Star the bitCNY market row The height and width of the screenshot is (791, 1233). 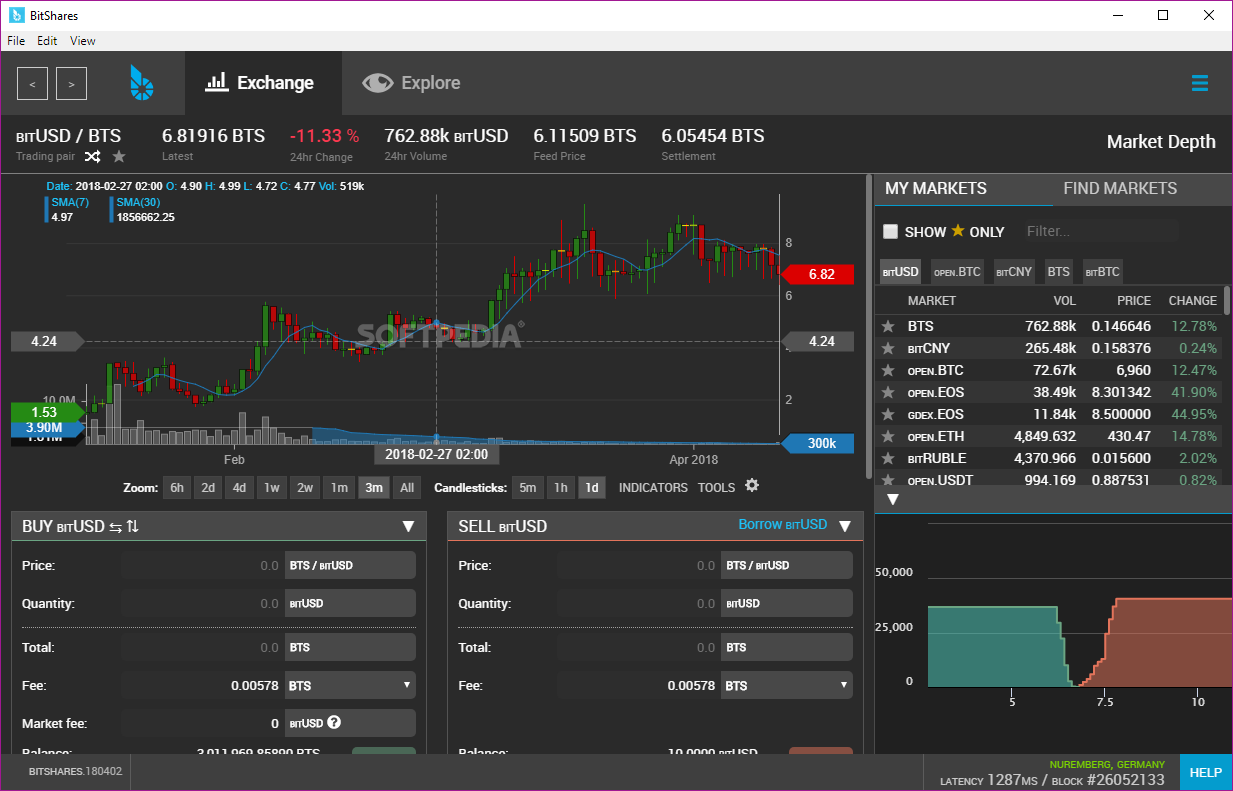click(887, 348)
